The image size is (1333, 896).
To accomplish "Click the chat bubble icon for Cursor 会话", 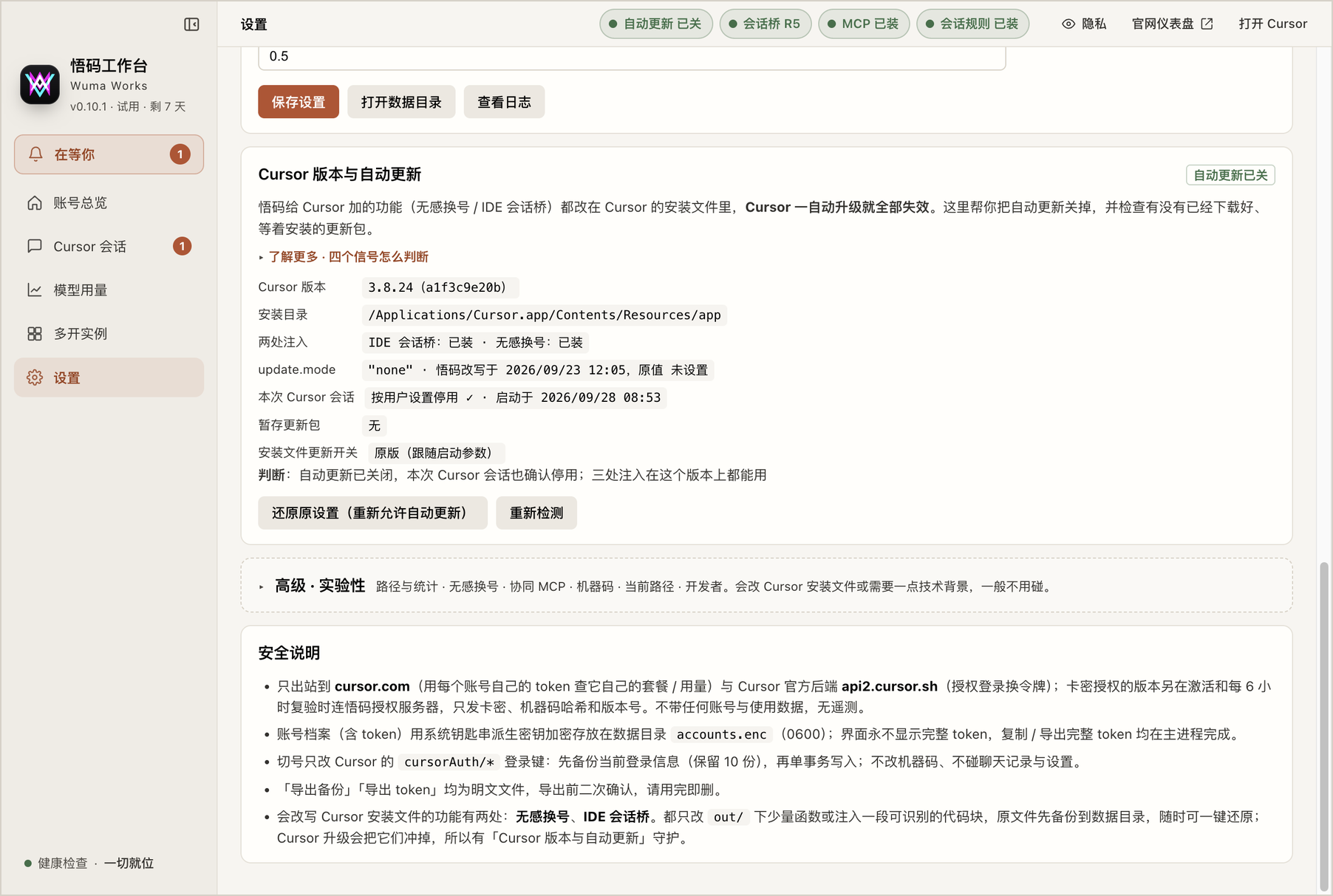I will point(35,246).
